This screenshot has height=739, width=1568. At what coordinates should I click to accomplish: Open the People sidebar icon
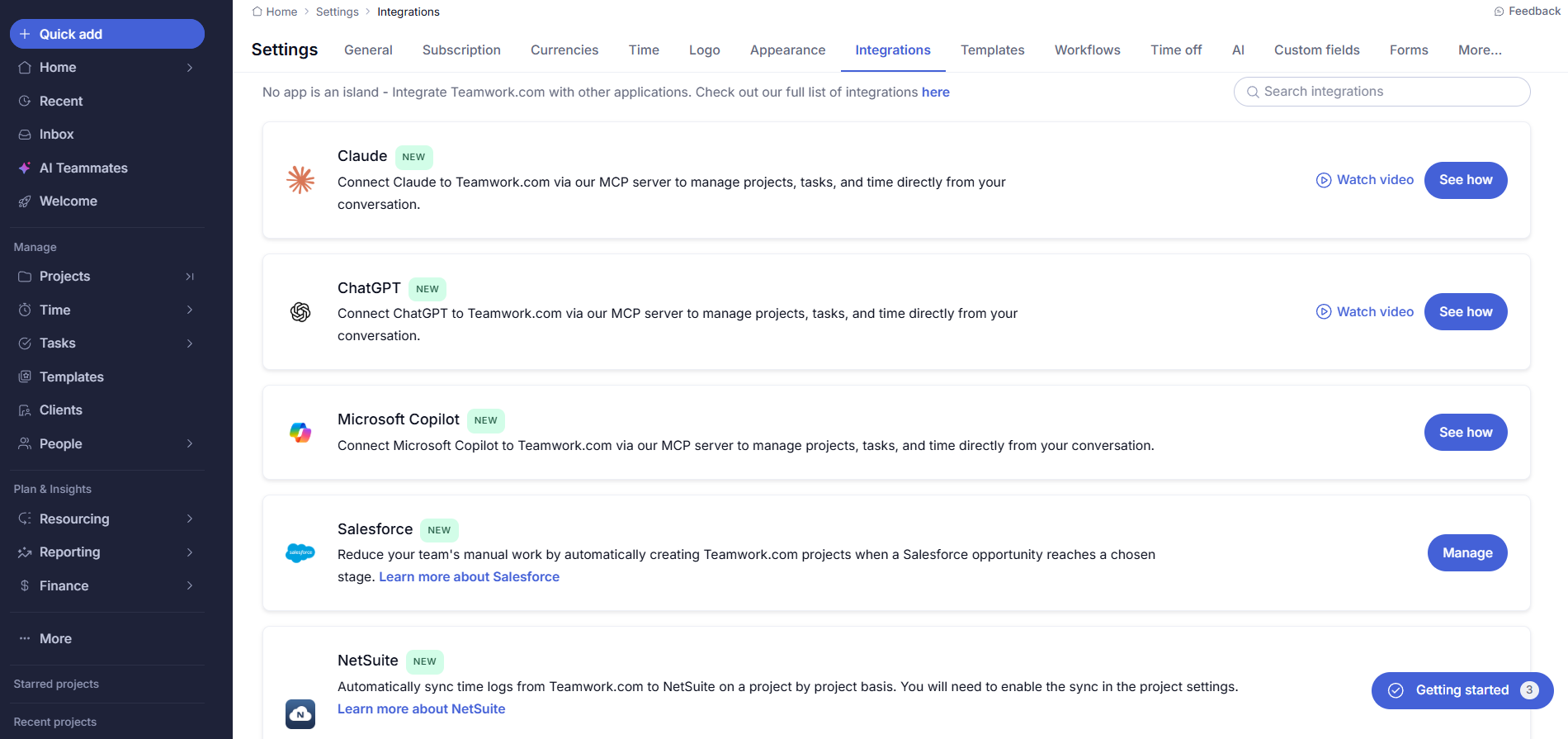tap(25, 443)
